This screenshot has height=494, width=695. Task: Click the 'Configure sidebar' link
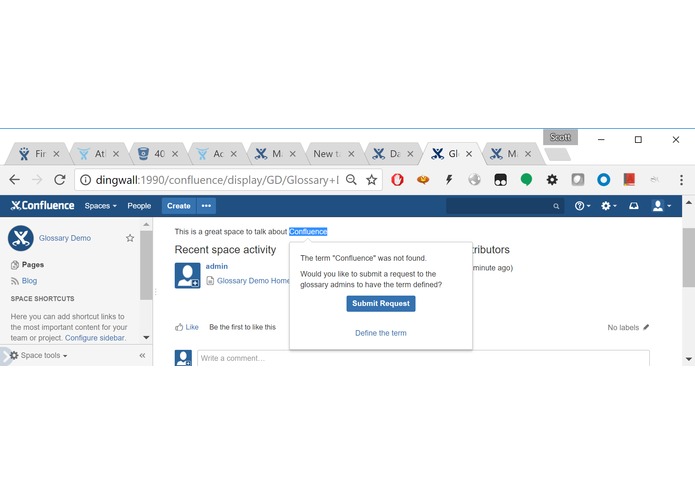click(x=95, y=338)
